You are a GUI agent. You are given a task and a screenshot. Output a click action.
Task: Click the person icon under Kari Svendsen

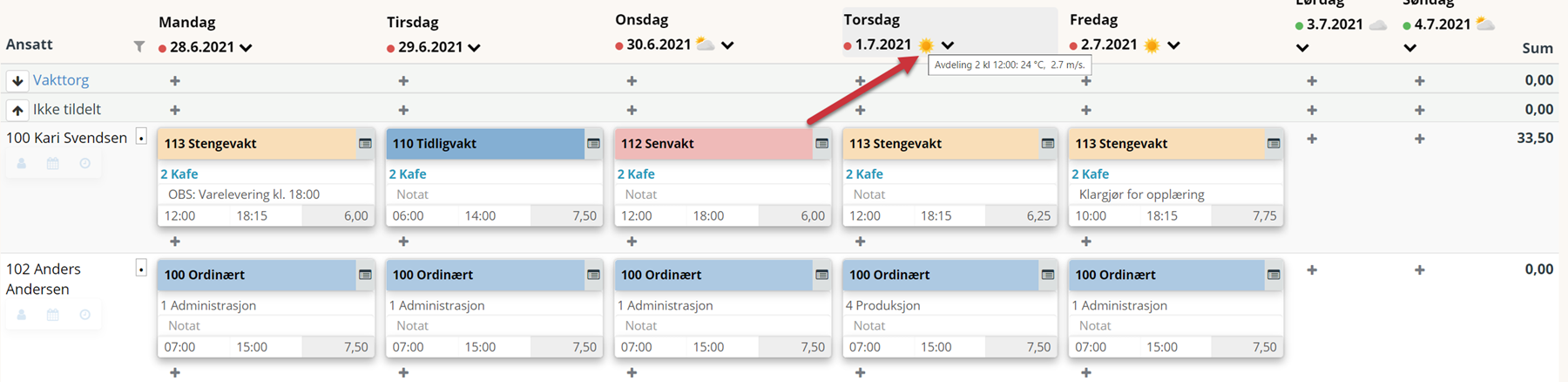22,163
